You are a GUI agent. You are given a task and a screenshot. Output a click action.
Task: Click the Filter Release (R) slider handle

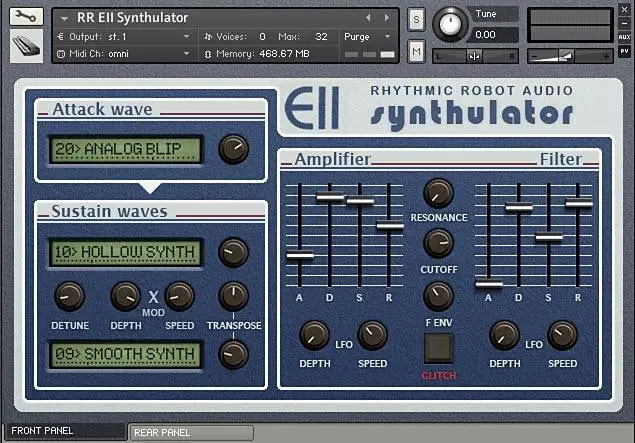[579, 203]
